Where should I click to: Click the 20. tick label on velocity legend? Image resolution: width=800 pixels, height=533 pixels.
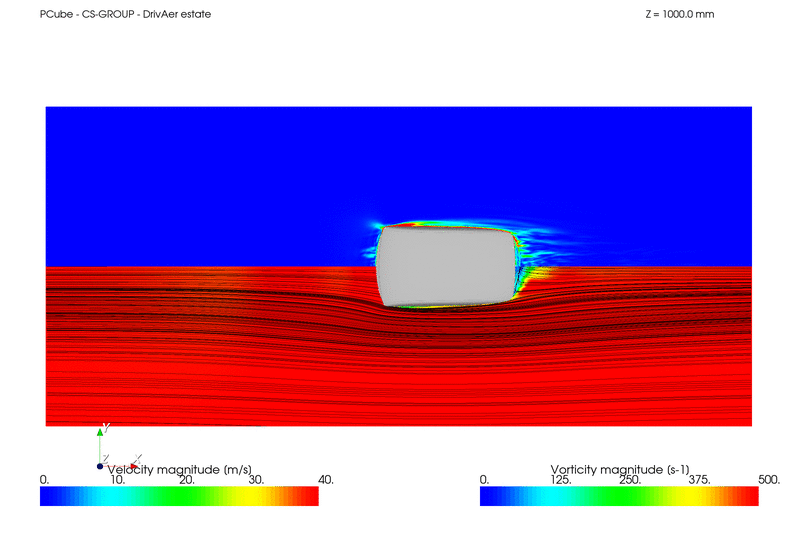click(184, 480)
